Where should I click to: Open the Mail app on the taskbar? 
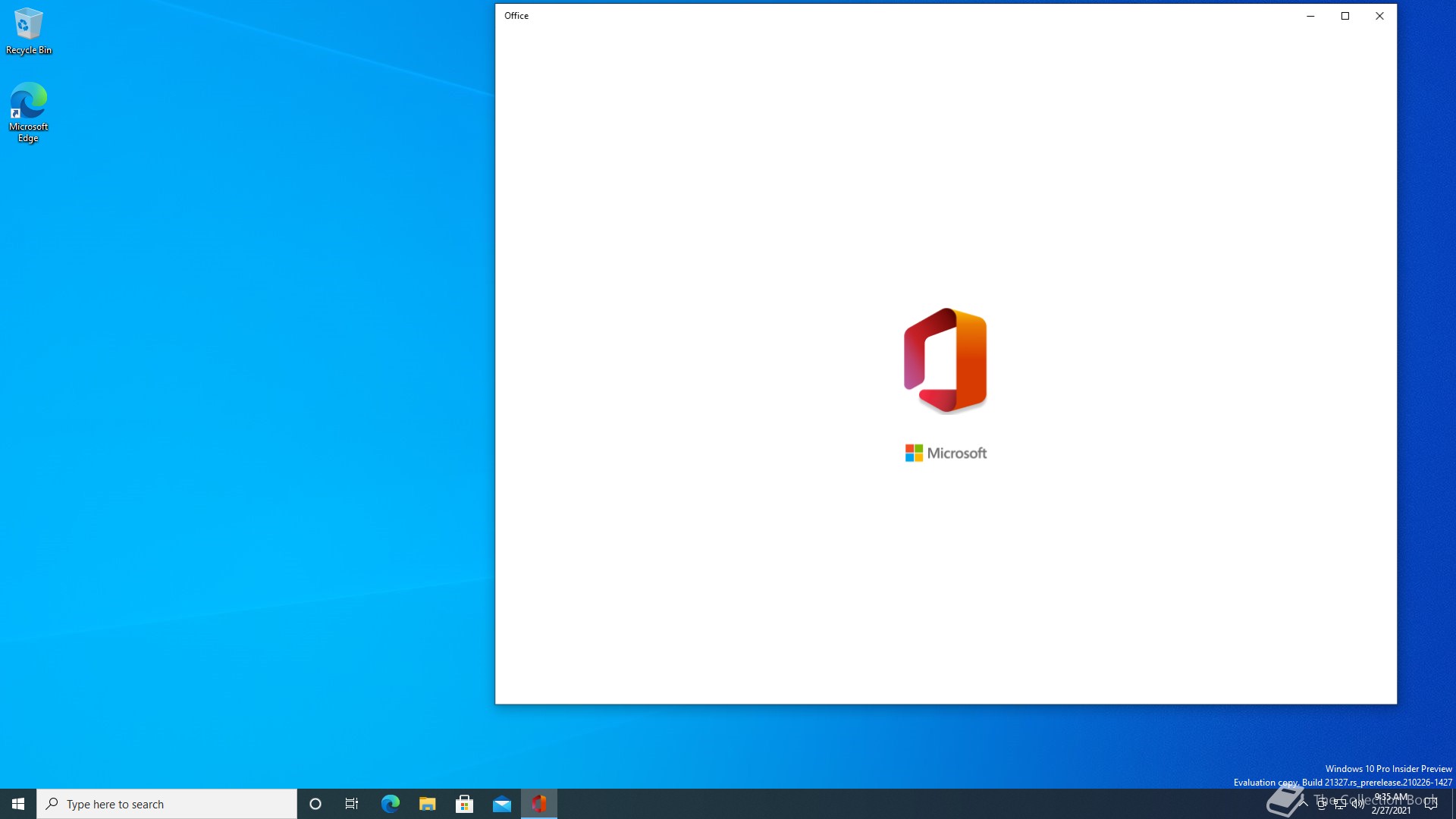point(501,804)
